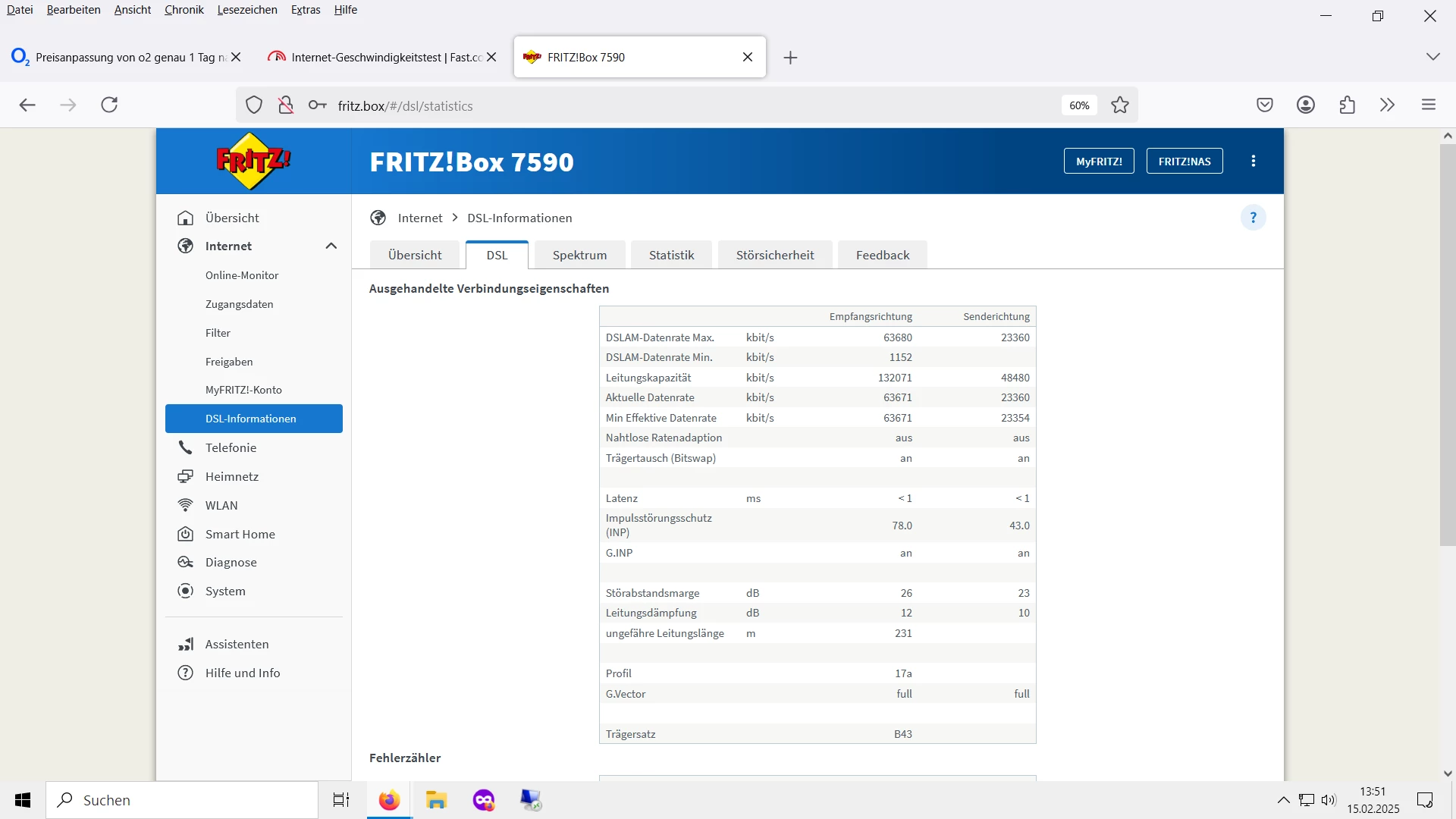Open the list all tabs dropdown arrow
This screenshot has width=1456, height=819.
pos(1432,57)
